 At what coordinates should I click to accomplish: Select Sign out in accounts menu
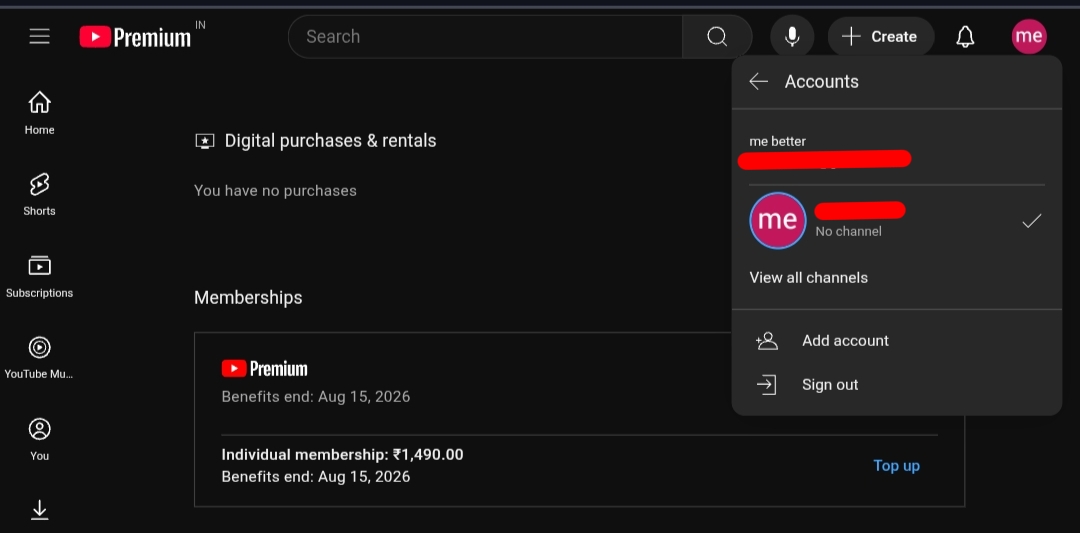click(x=830, y=385)
